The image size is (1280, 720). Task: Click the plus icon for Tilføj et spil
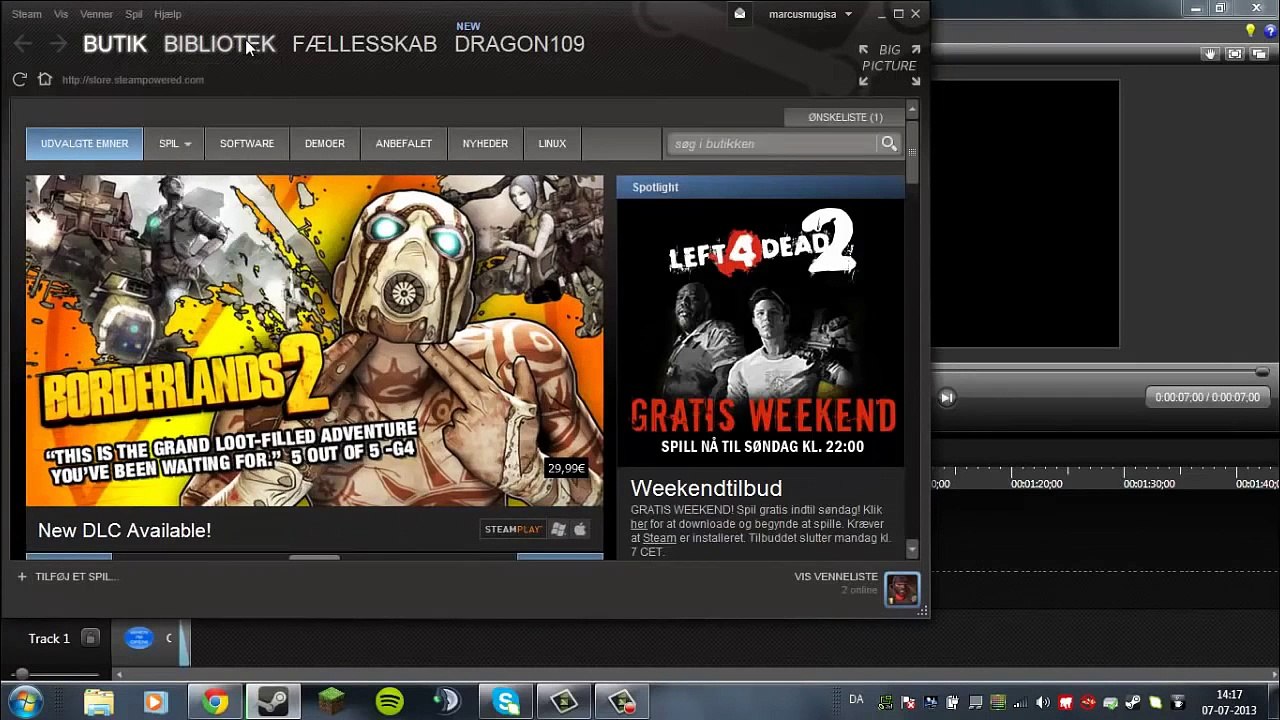22,576
